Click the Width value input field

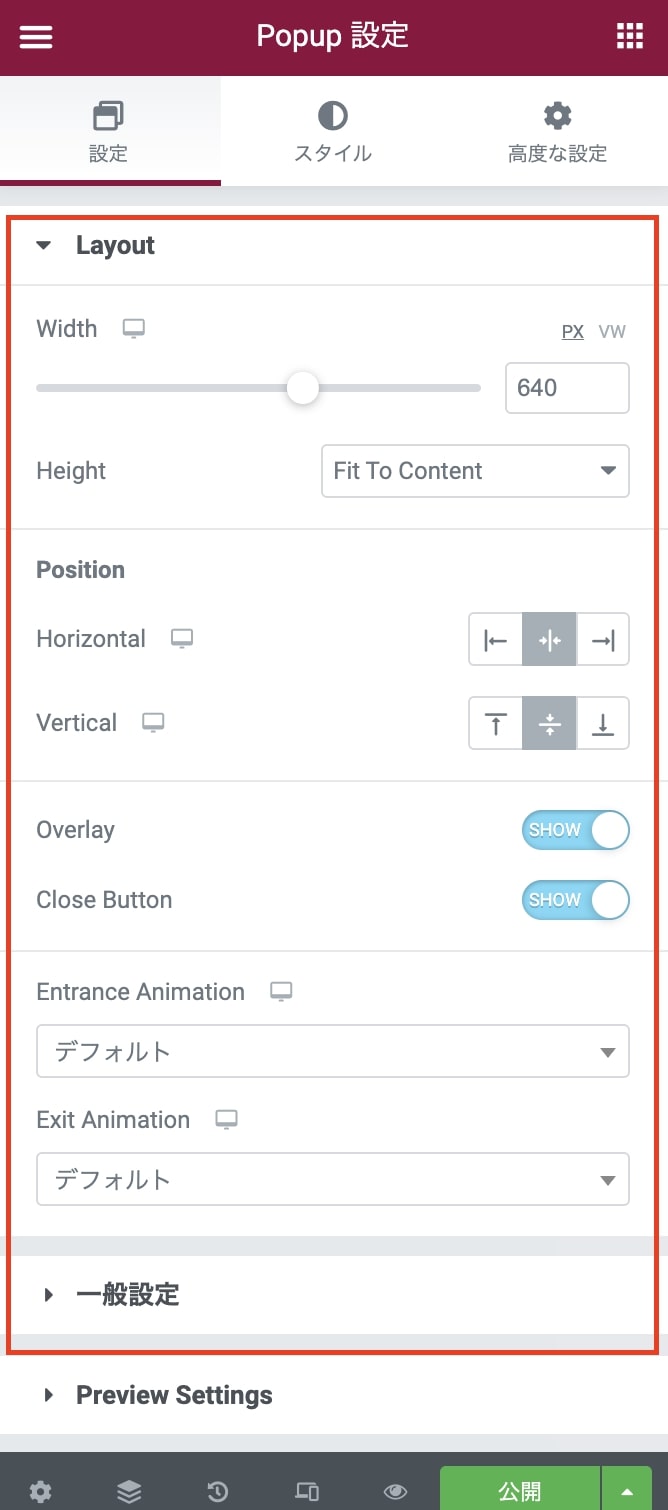pos(567,388)
